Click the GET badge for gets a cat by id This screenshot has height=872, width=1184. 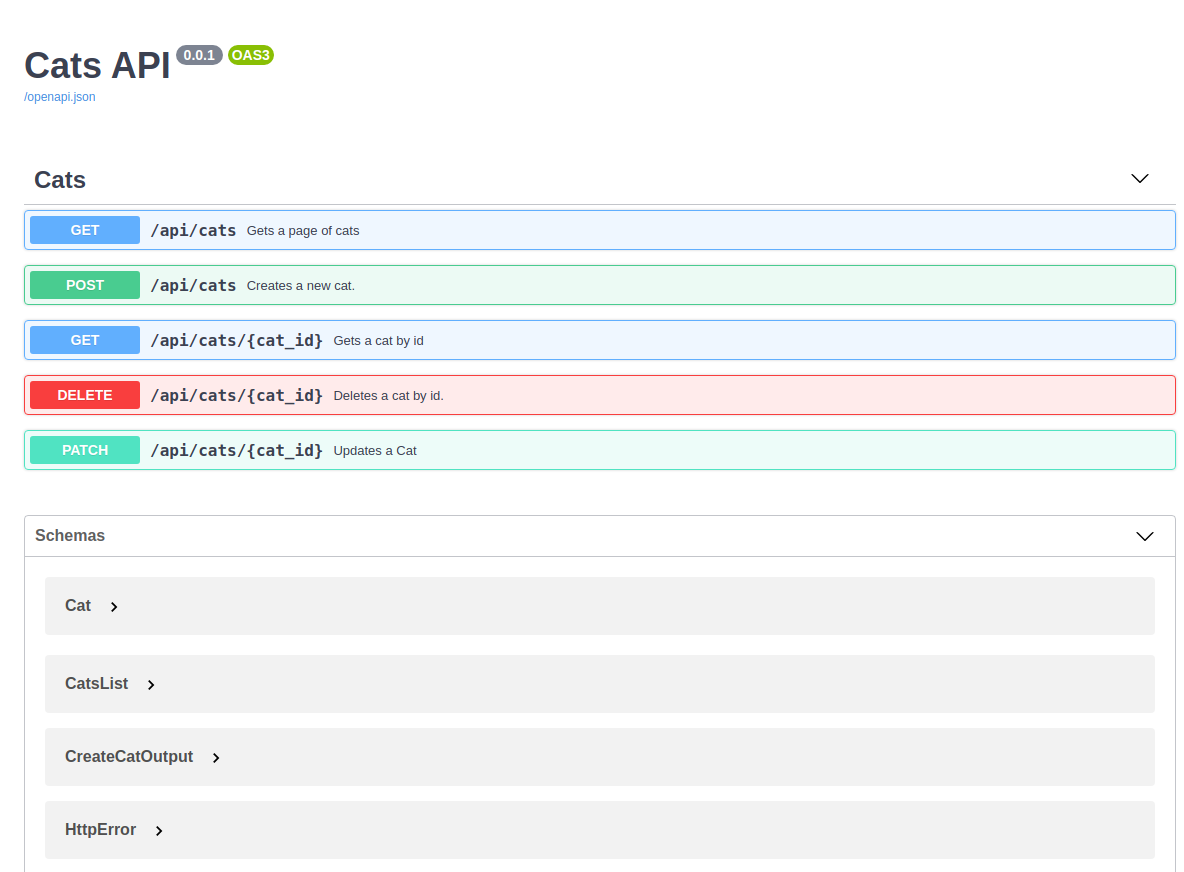coord(84,340)
